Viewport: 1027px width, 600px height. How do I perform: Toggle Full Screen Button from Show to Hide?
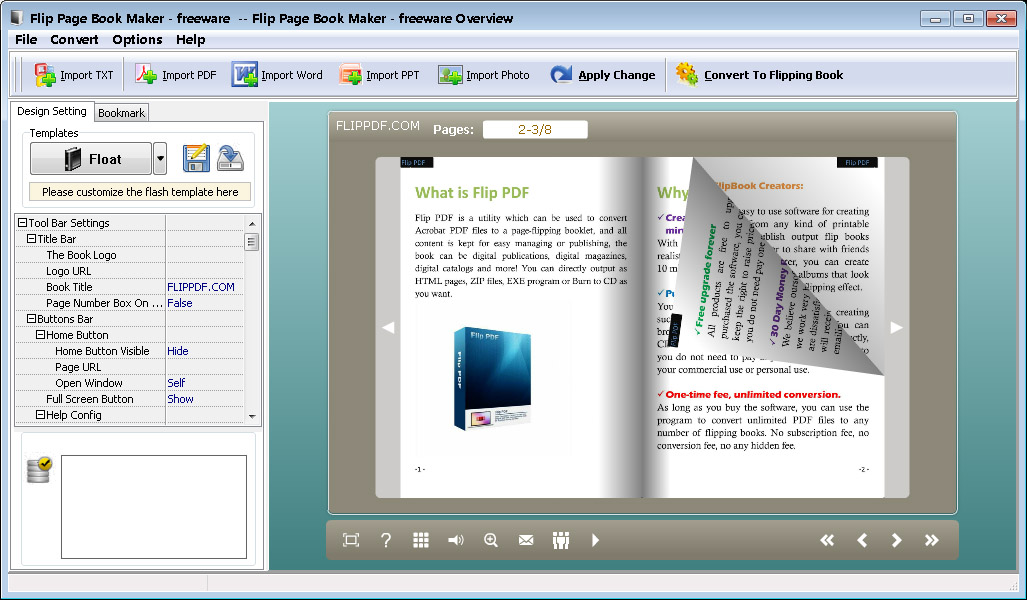click(180, 399)
